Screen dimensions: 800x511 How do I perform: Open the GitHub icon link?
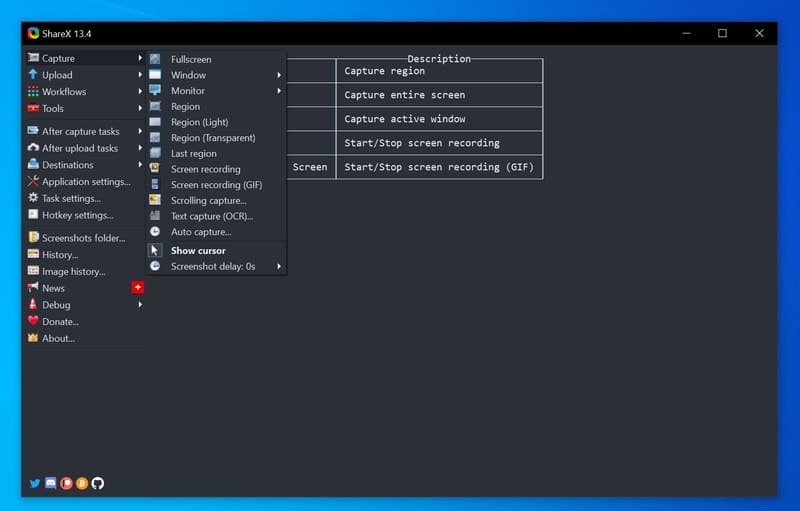click(x=97, y=483)
